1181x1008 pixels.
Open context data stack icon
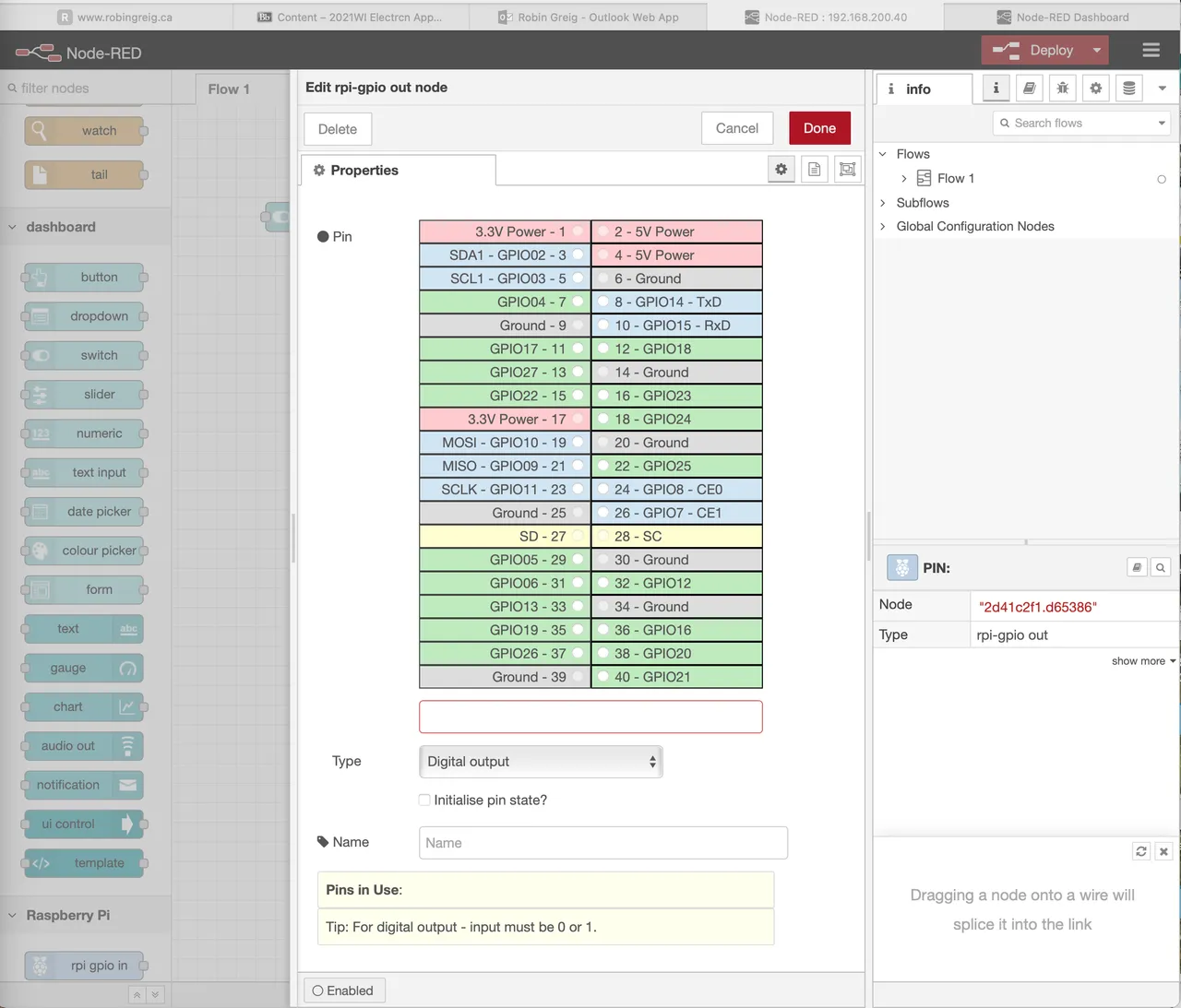[1128, 89]
